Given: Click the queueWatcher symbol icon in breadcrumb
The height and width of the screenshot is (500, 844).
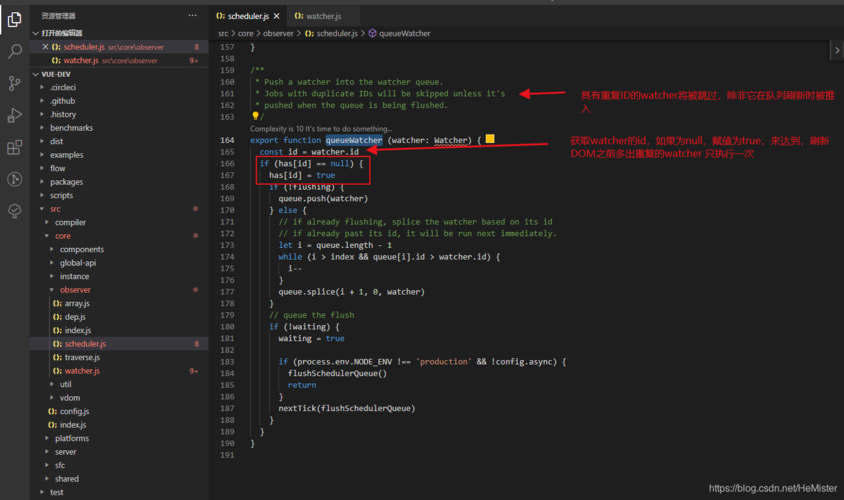Looking at the screenshot, I should (372, 33).
